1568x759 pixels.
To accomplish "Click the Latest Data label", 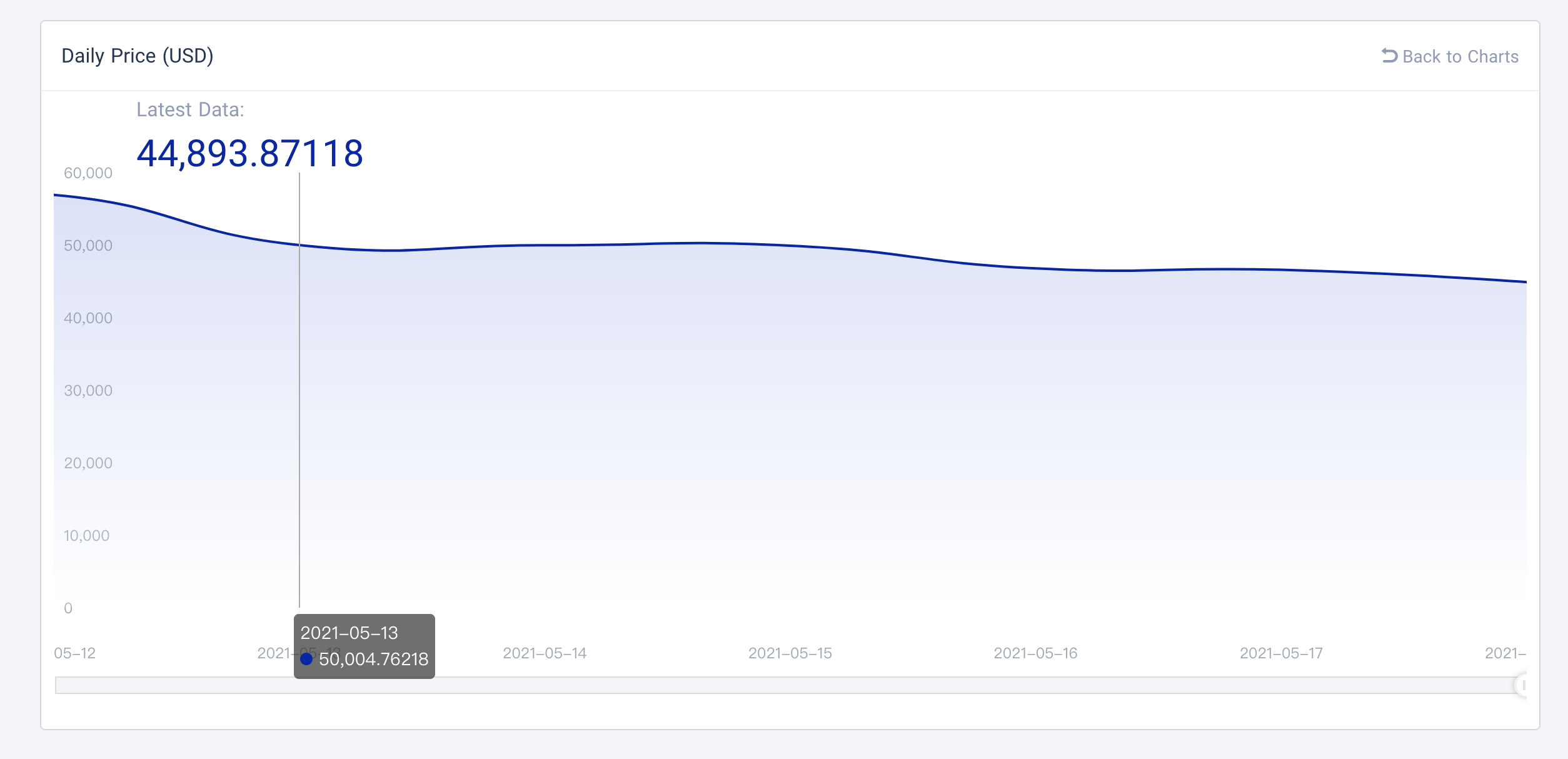I will point(190,109).
